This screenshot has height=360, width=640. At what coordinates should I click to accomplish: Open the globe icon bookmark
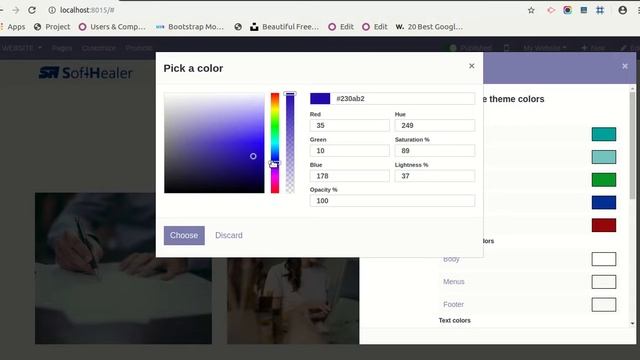coord(238,27)
